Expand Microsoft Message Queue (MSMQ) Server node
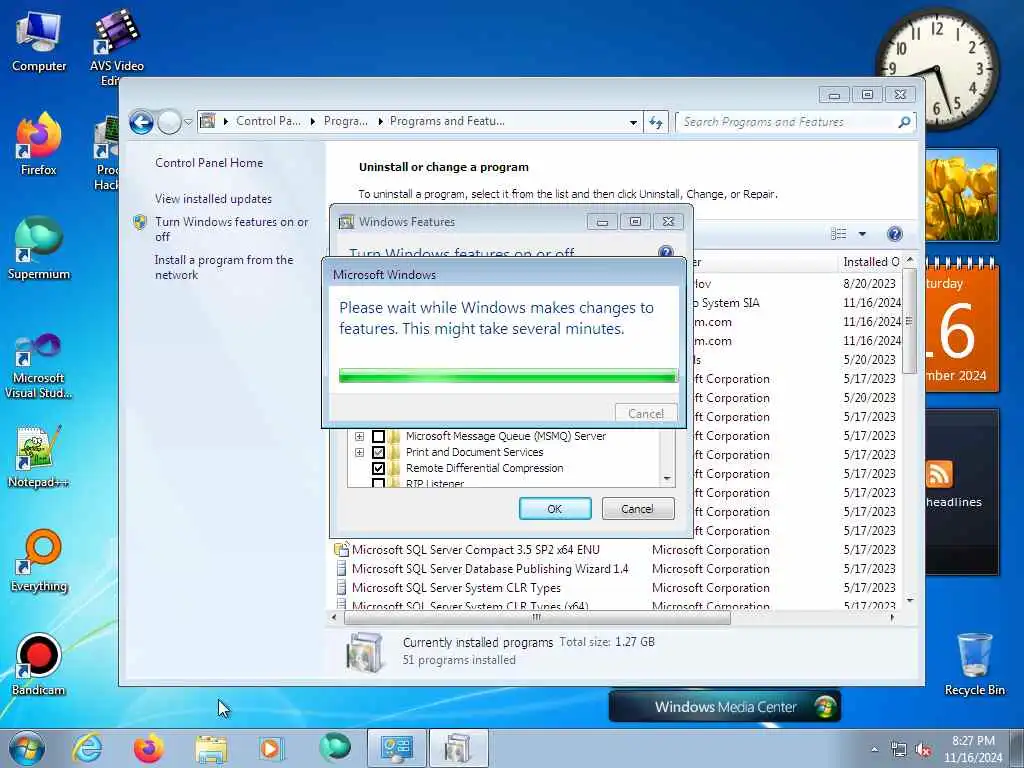 [x=359, y=436]
